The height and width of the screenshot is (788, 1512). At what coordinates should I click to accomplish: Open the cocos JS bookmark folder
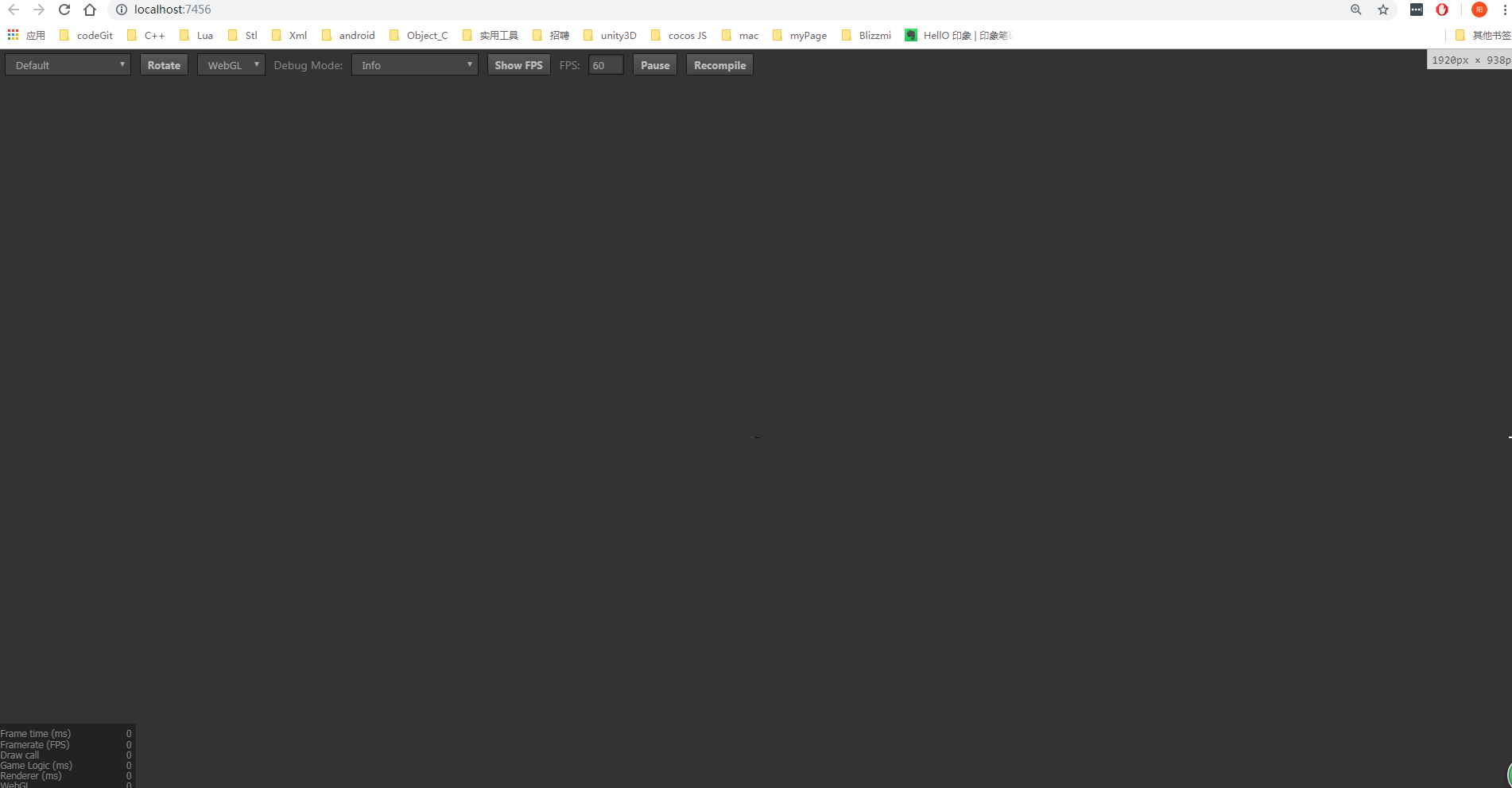point(679,35)
